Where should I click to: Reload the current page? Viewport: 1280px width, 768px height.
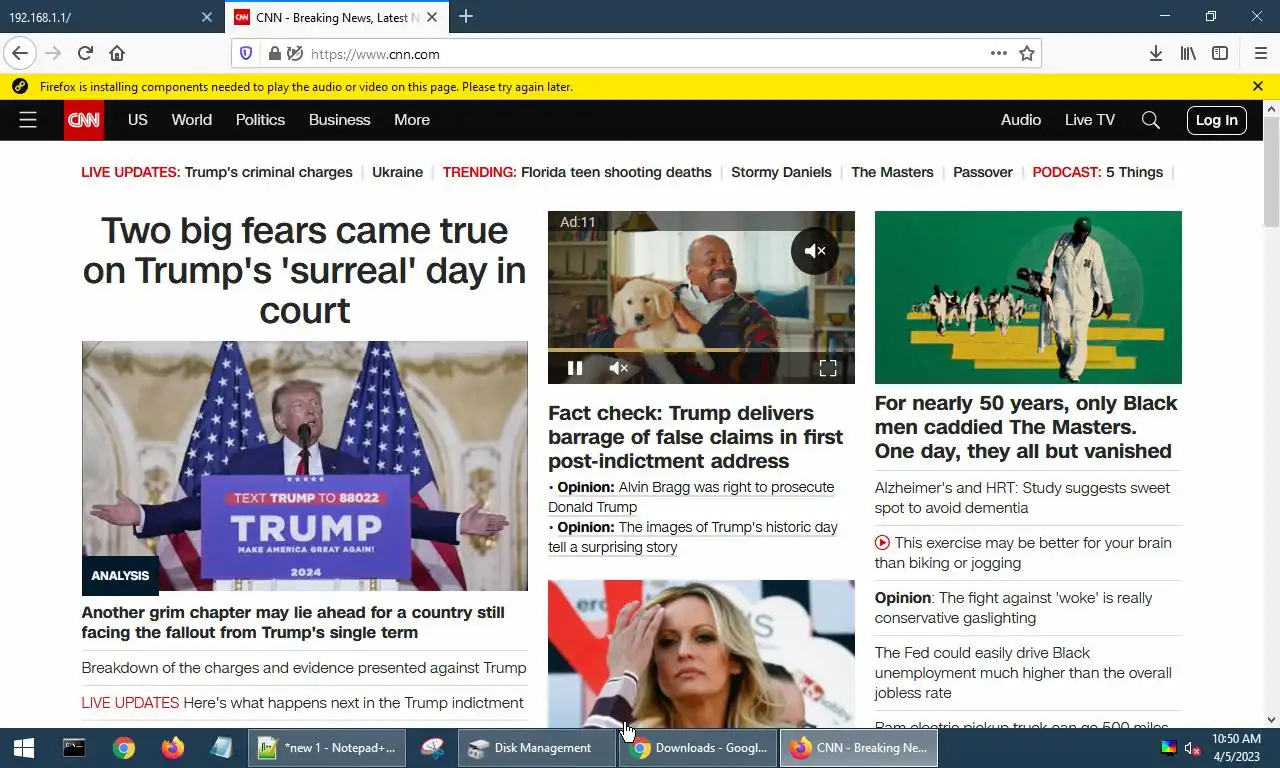click(x=85, y=53)
